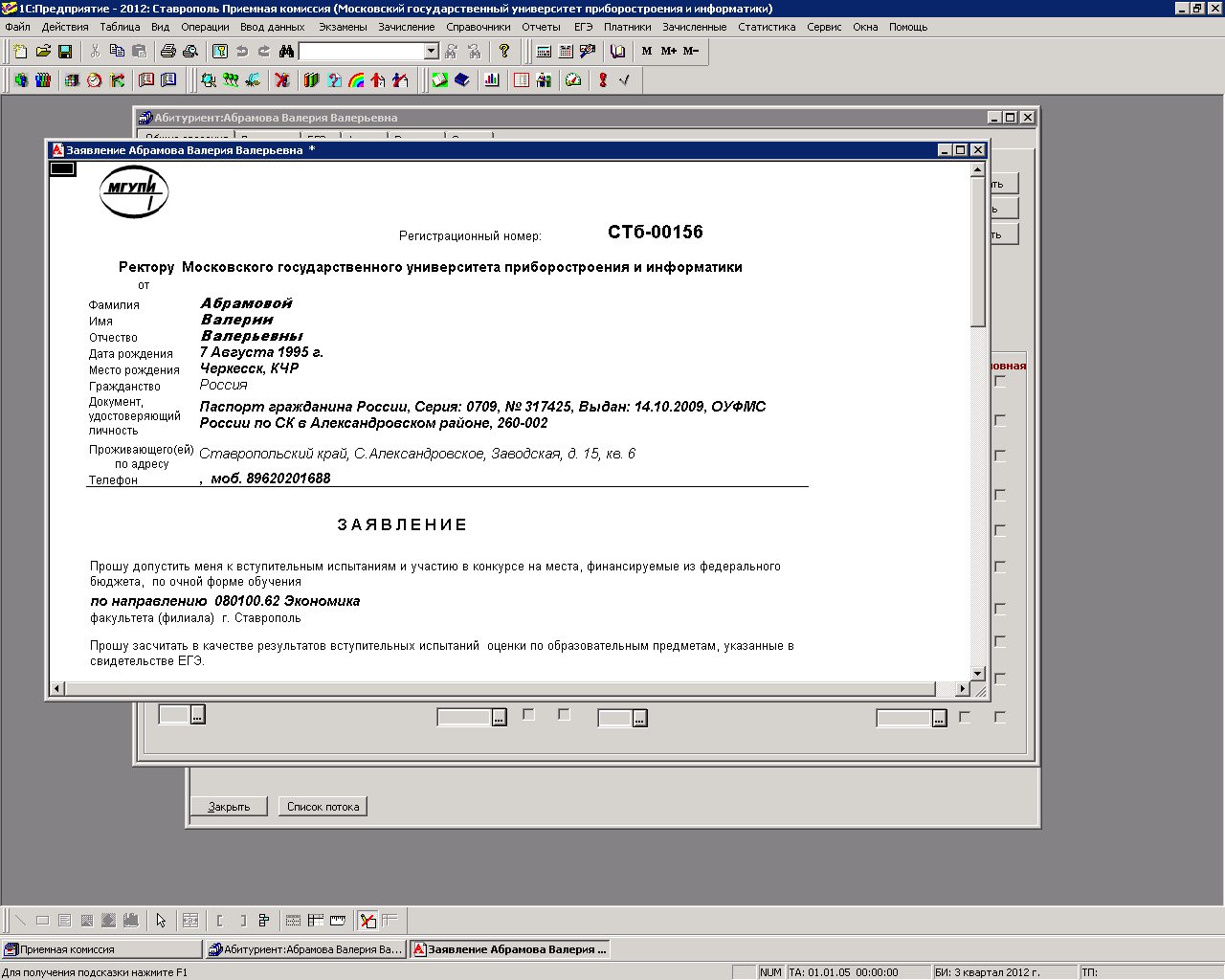Click the multicolored cube icon
Screen dimensions: 1225x980
(72, 80)
